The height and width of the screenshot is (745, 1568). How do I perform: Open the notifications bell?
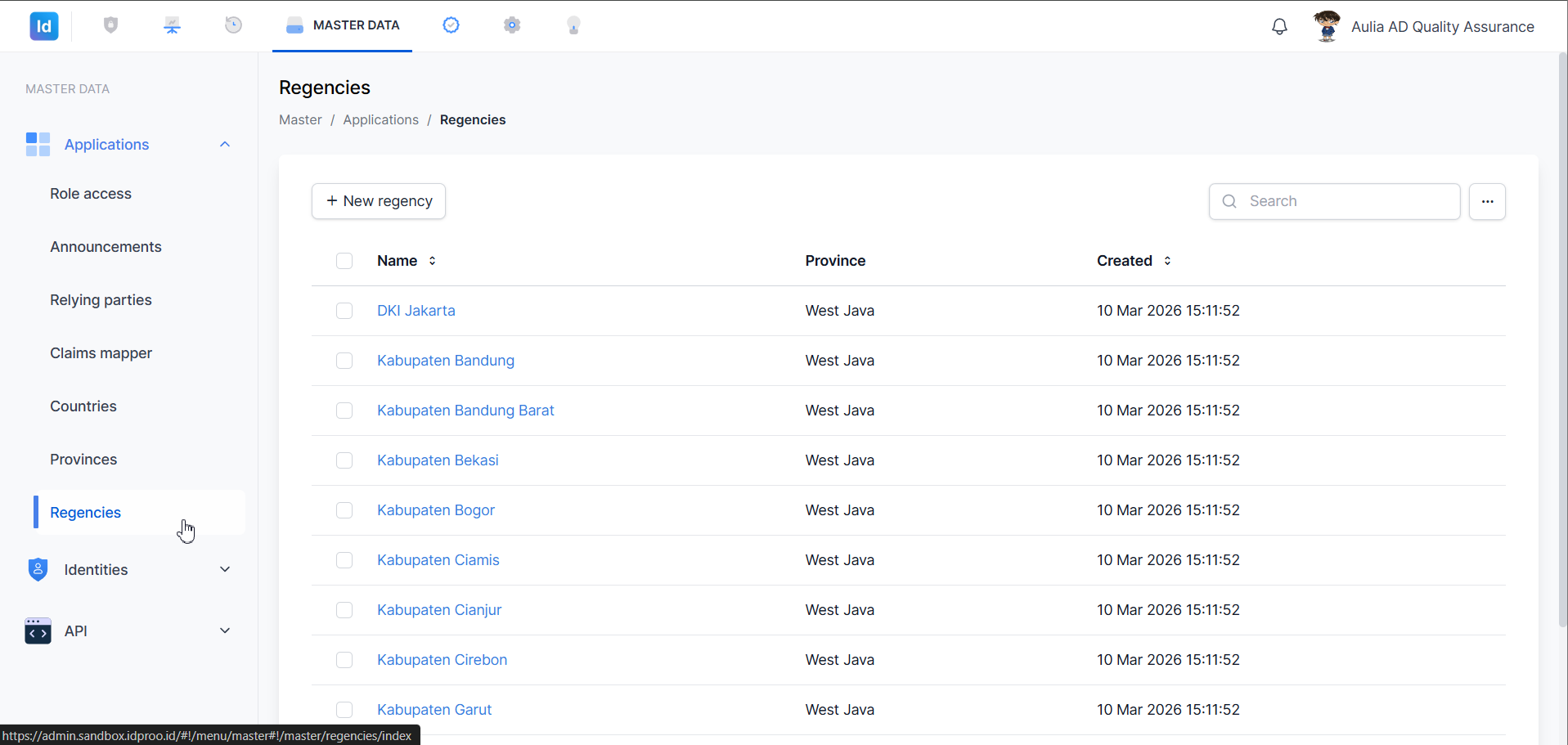click(x=1279, y=27)
